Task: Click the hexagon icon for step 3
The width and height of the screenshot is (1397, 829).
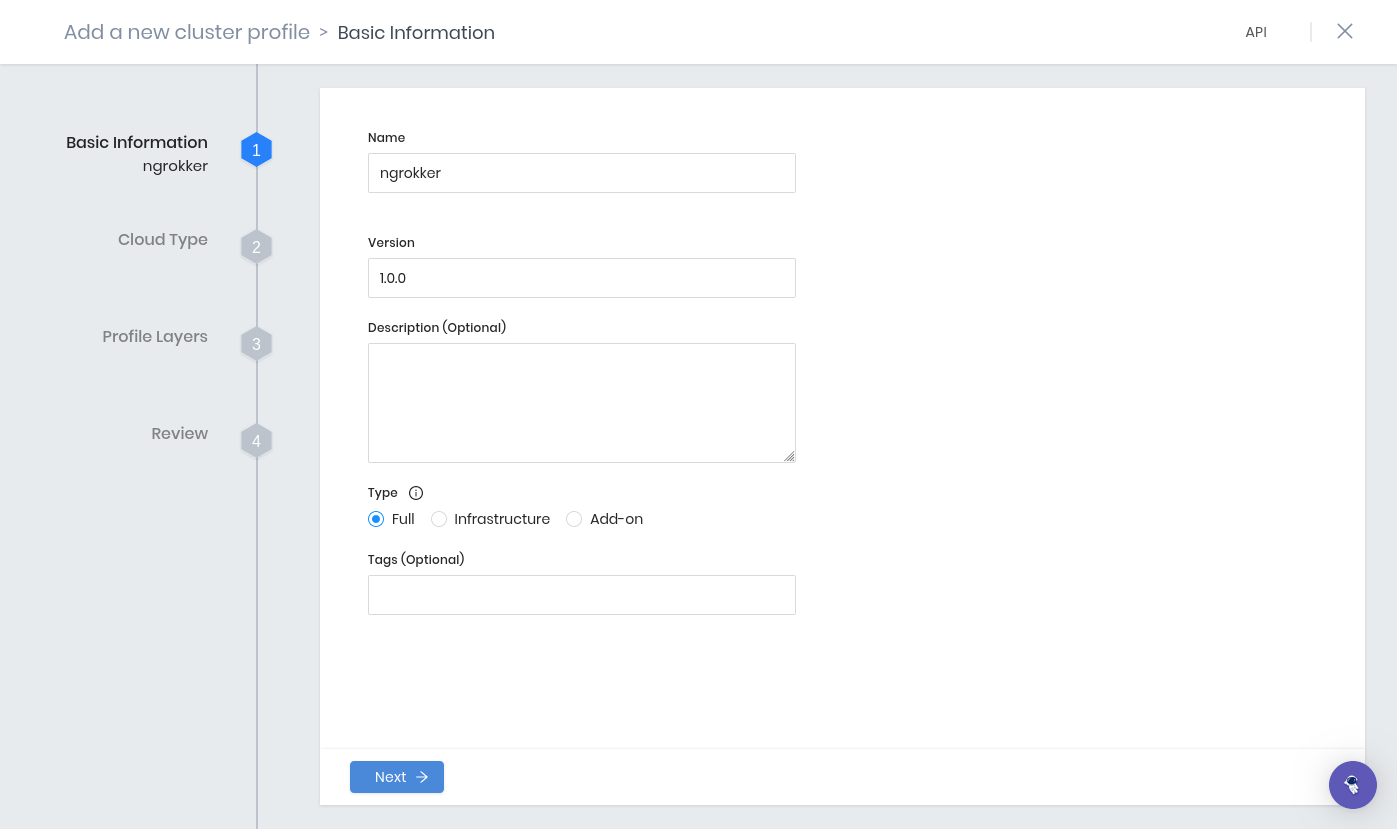Action: pyautogui.click(x=256, y=343)
